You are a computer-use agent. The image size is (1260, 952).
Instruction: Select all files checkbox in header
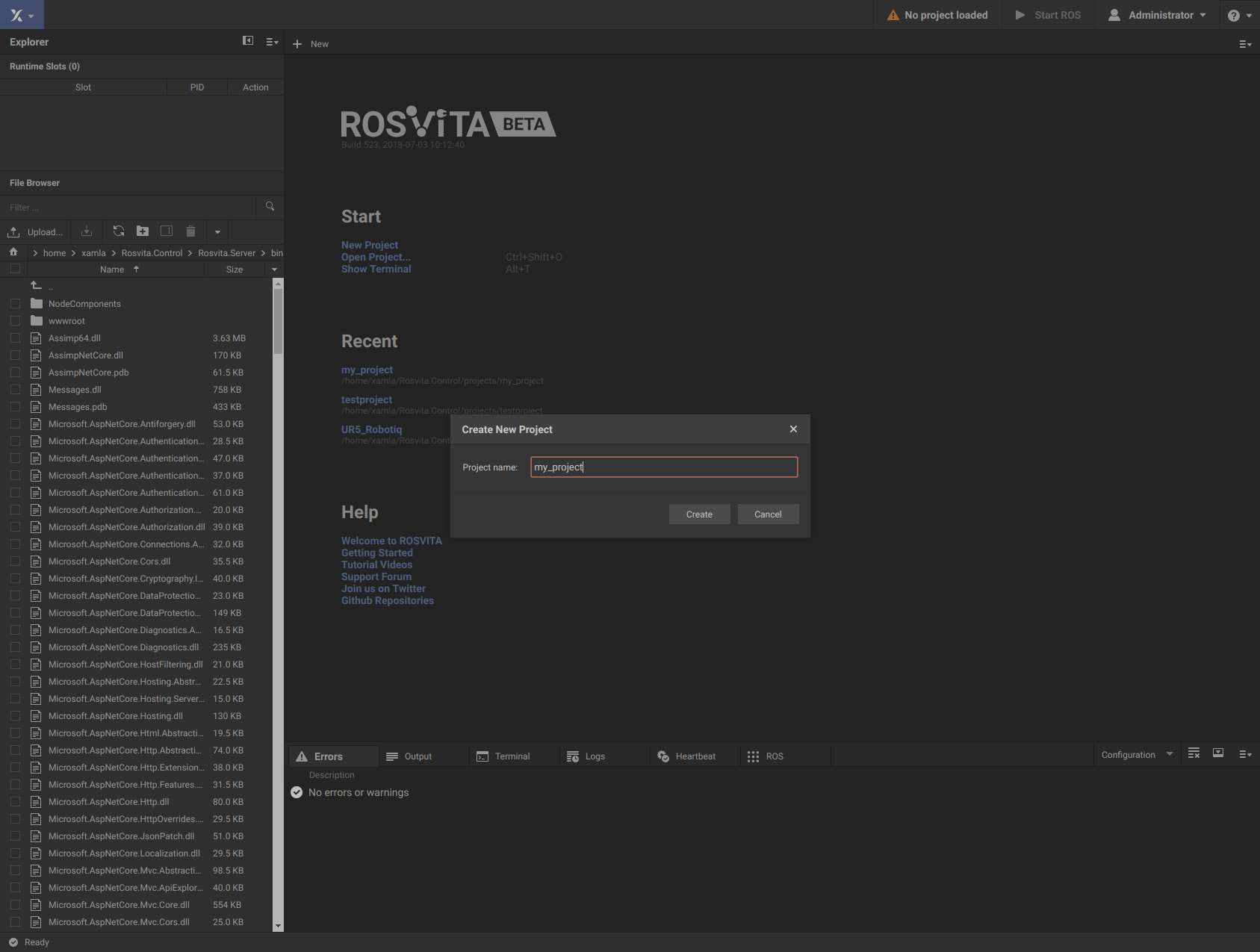point(15,269)
